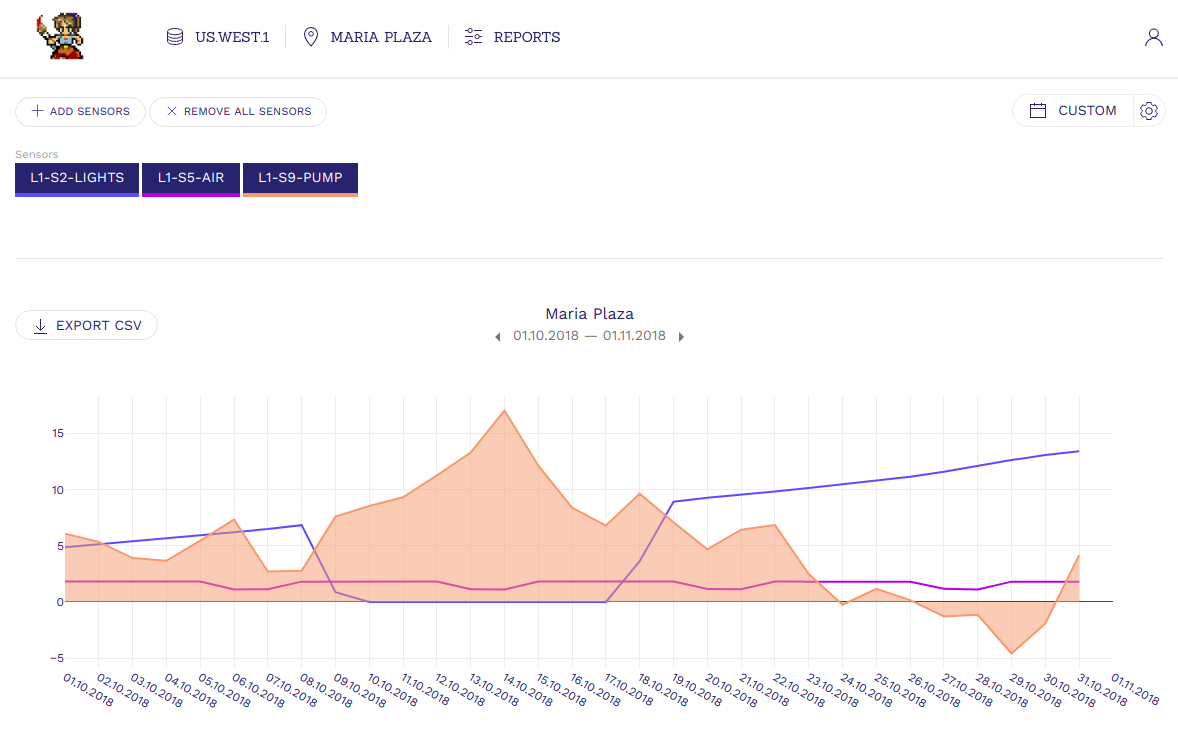Image resolution: width=1178 pixels, height=736 pixels.
Task: Go to previous date range arrow
Action: (x=498, y=337)
